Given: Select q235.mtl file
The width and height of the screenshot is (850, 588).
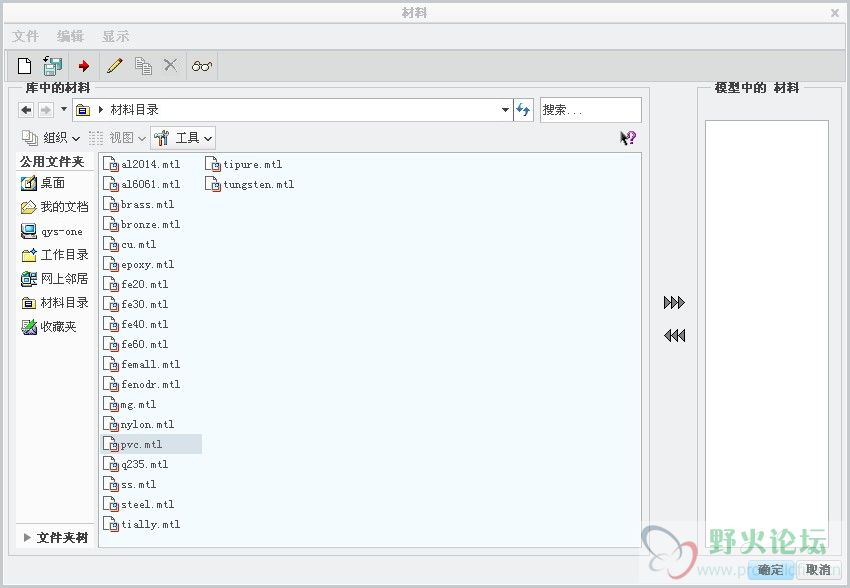Looking at the screenshot, I should [x=136, y=464].
